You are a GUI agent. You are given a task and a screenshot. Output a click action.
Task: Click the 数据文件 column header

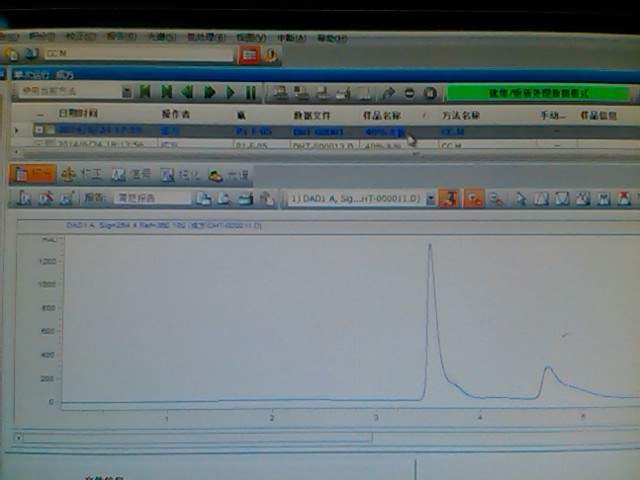[x=312, y=115]
